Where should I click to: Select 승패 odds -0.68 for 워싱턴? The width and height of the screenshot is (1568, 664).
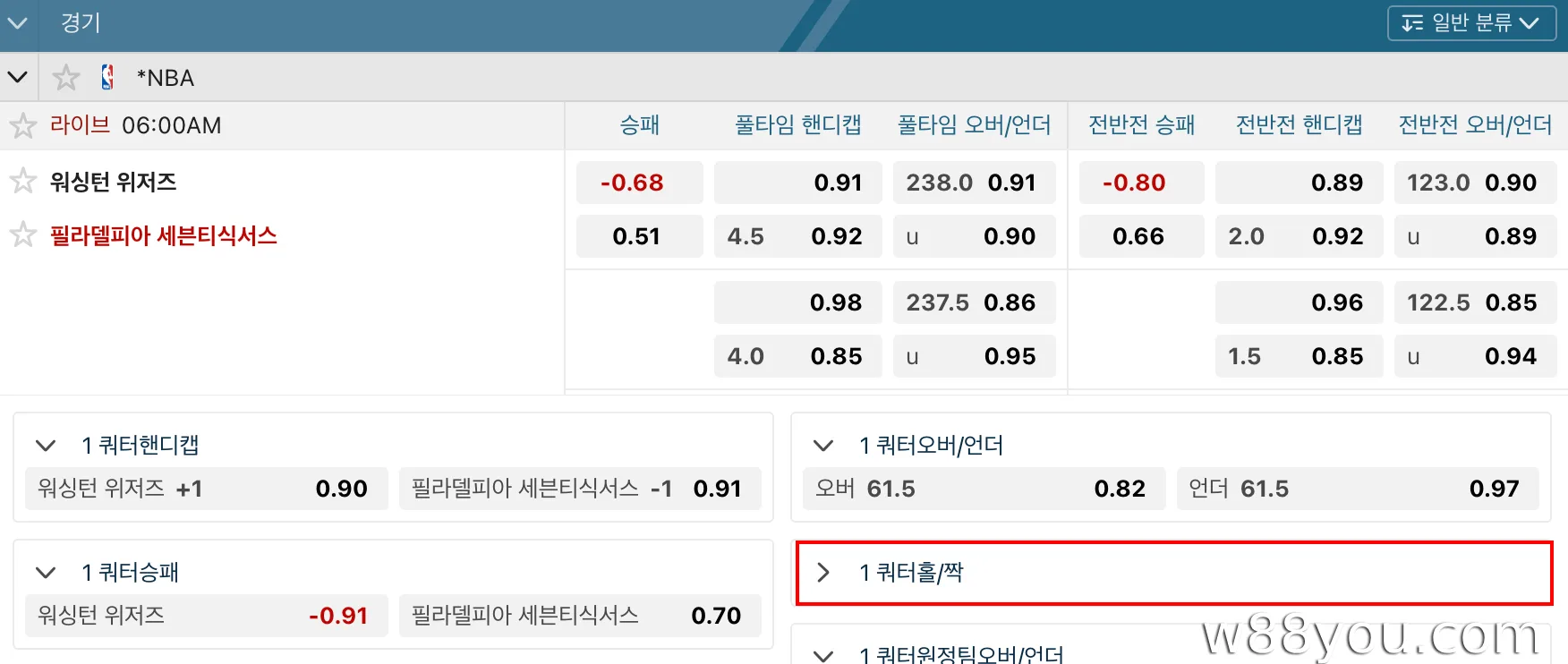(639, 183)
